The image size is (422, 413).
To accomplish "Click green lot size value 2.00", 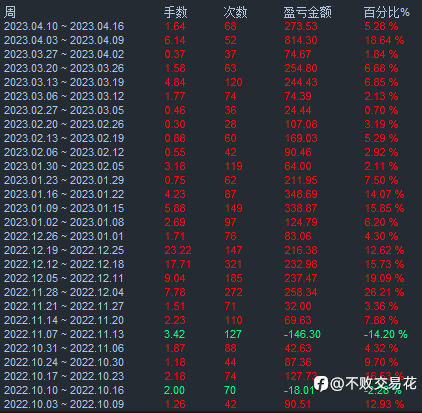I will click(x=175, y=390).
